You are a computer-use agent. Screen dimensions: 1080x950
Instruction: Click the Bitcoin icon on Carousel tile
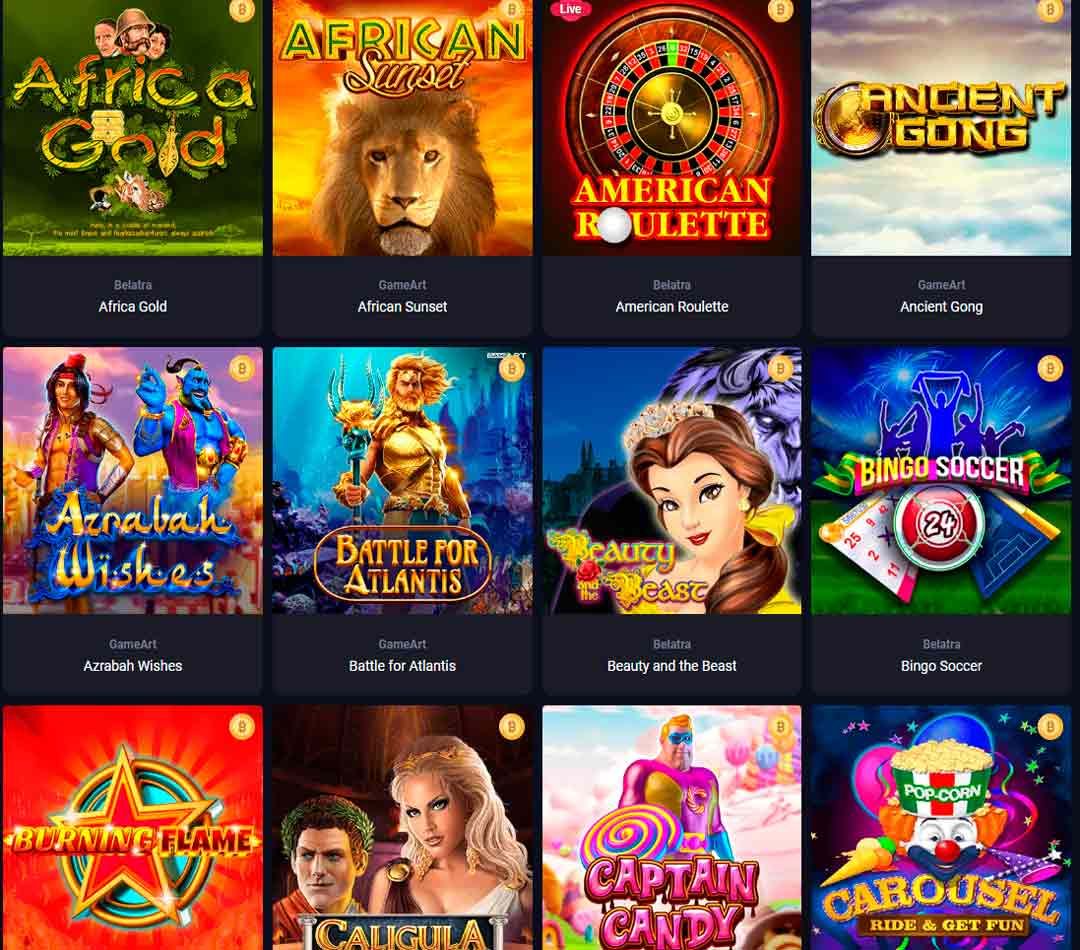(1050, 727)
